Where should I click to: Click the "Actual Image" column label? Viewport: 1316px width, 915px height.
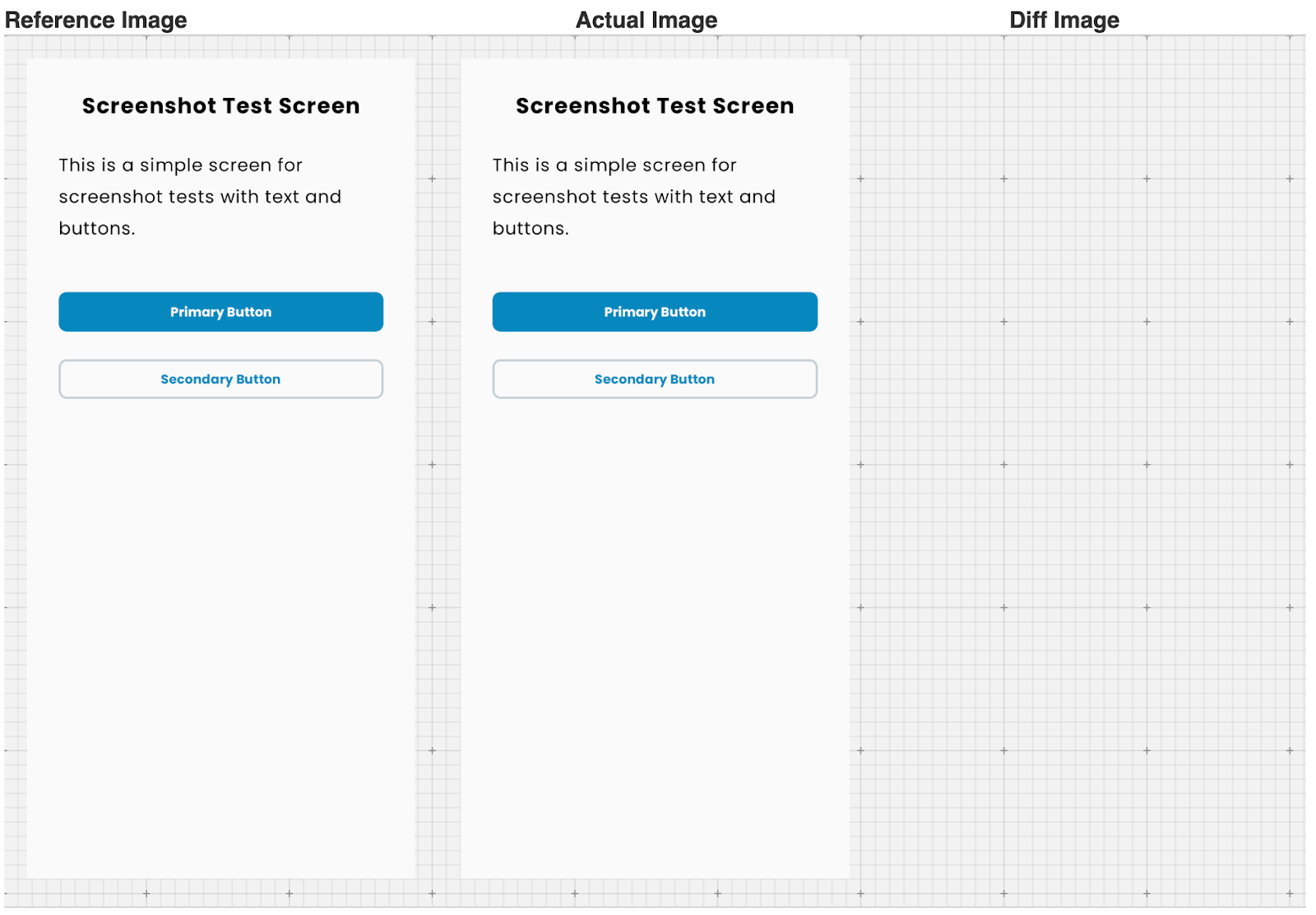646,20
